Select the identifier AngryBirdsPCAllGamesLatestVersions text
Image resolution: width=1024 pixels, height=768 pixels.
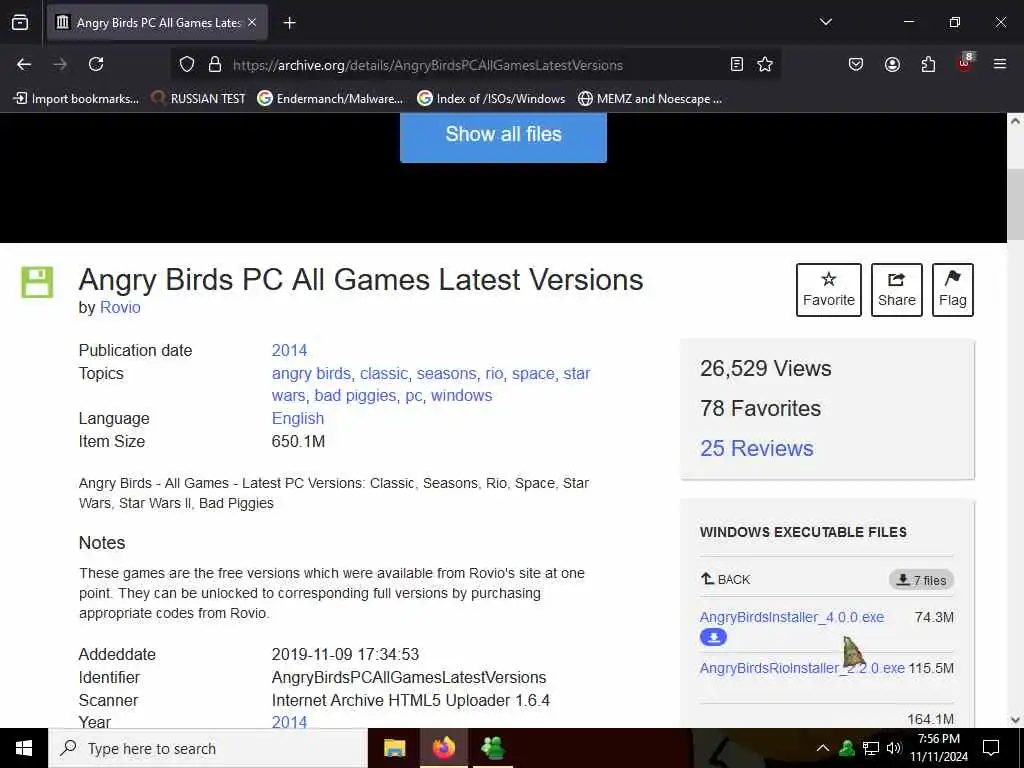(409, 677)
